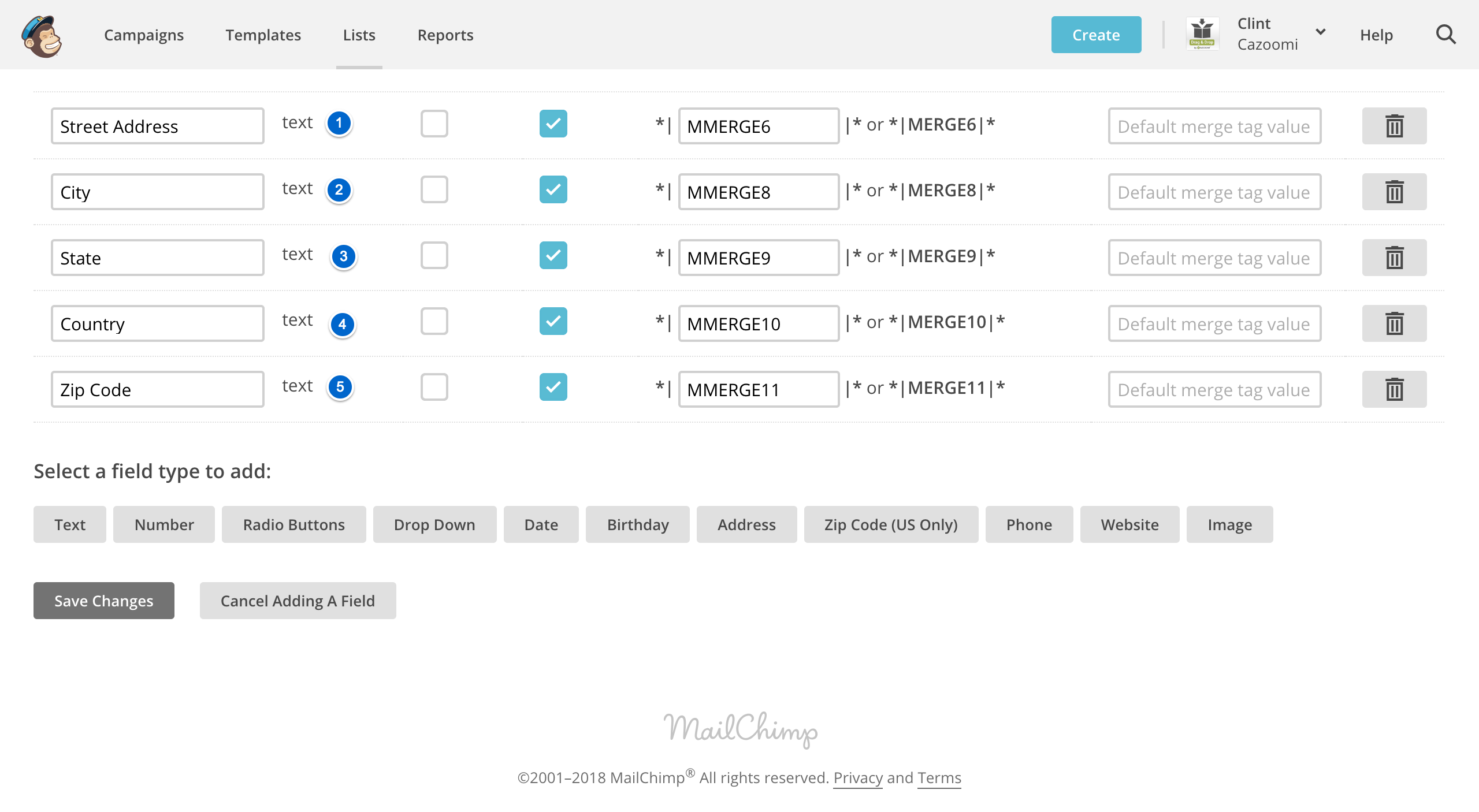Go to the Lists tab

click(359, 35)
